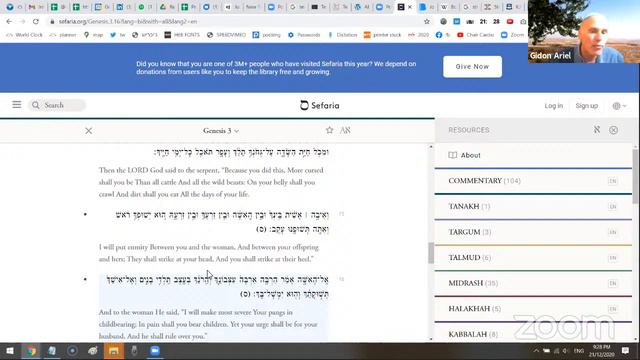The image size is (640, 360).
Task: Open the Twitter bookmark
Action: 118,35
